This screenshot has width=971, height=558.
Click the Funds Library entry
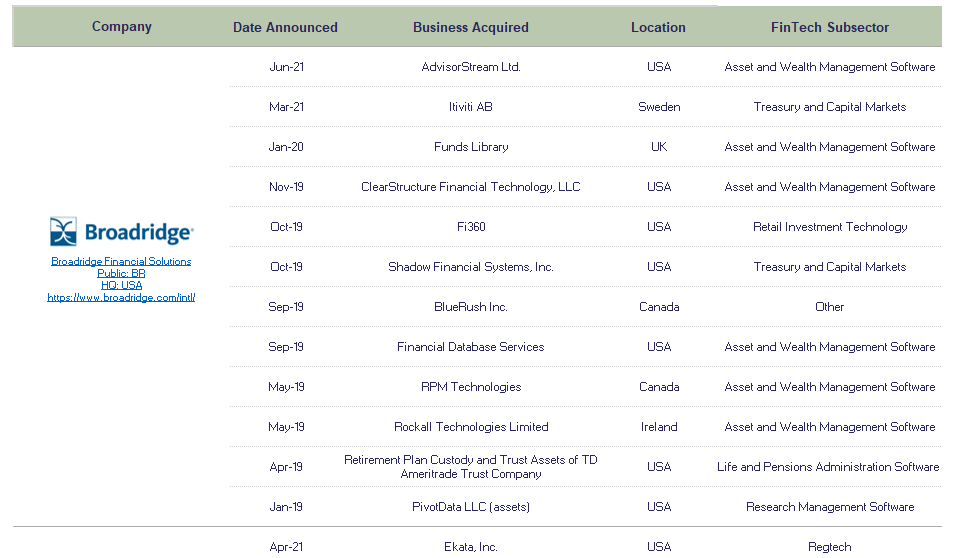pyautogui.click(x=471, y=147)
